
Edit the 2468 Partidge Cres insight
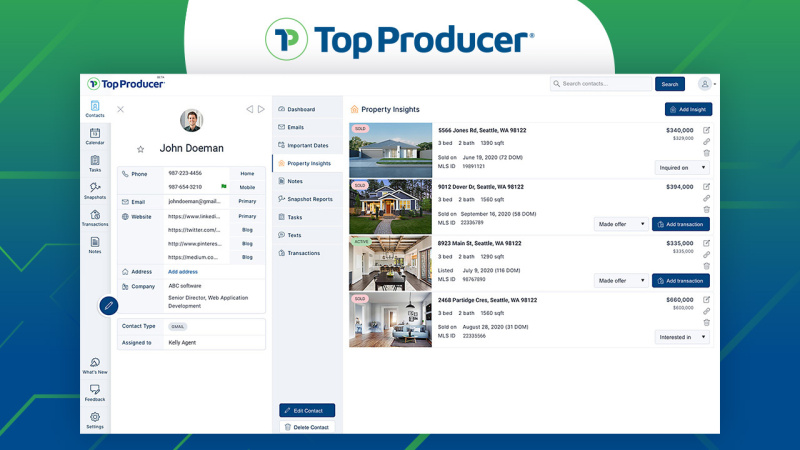click(x=707, y=300)
